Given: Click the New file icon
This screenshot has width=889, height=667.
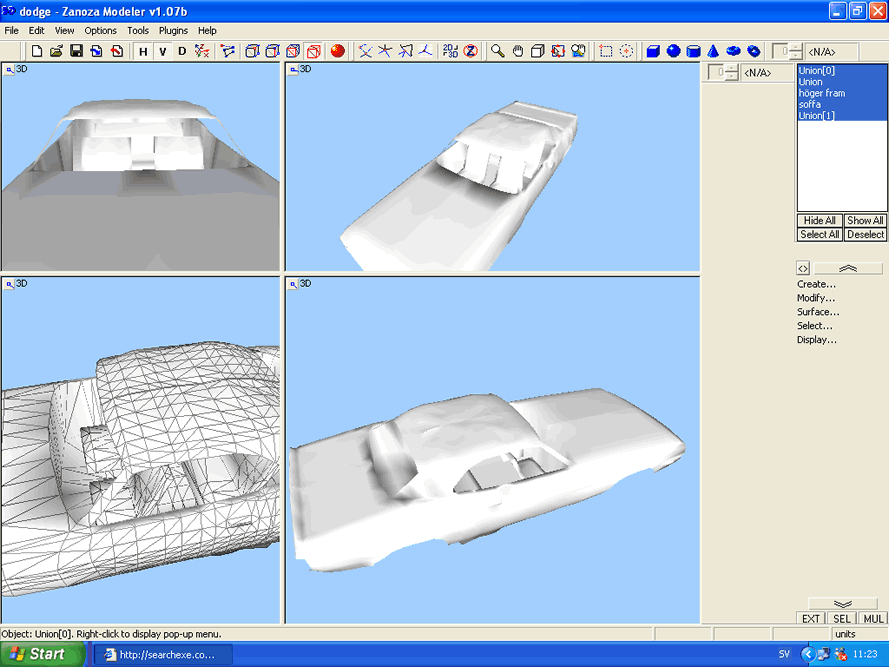Looking at the screenshot, I should point(37,51).
